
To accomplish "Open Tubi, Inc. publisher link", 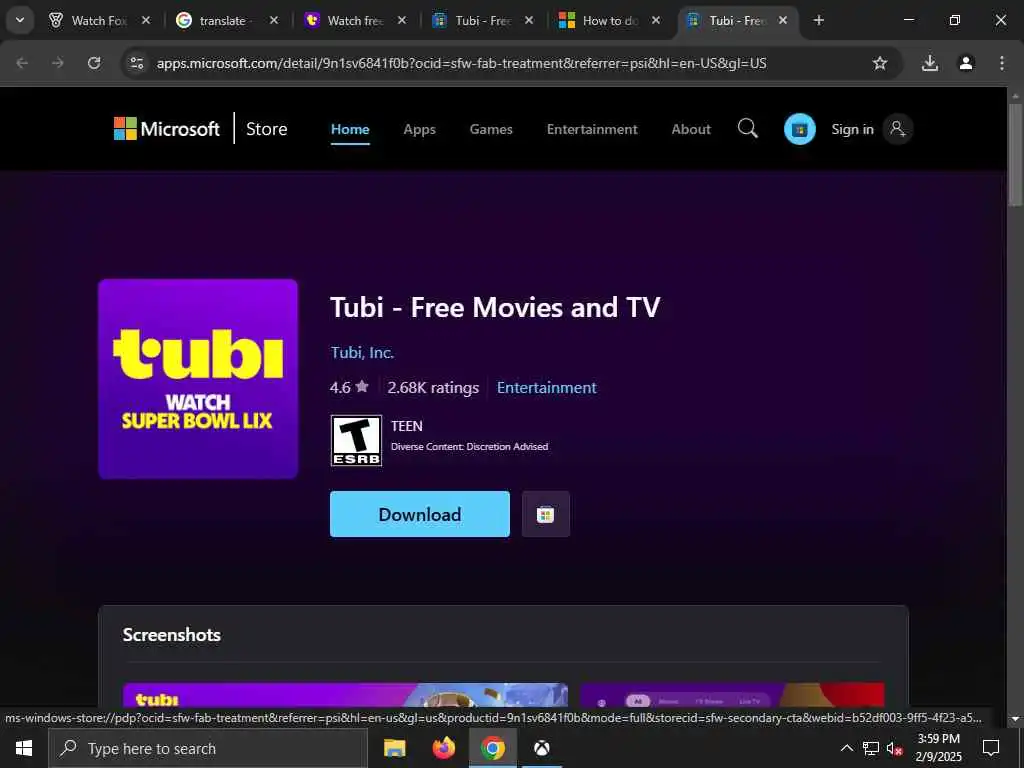I will pyautogui.click(x=362, y=353).
